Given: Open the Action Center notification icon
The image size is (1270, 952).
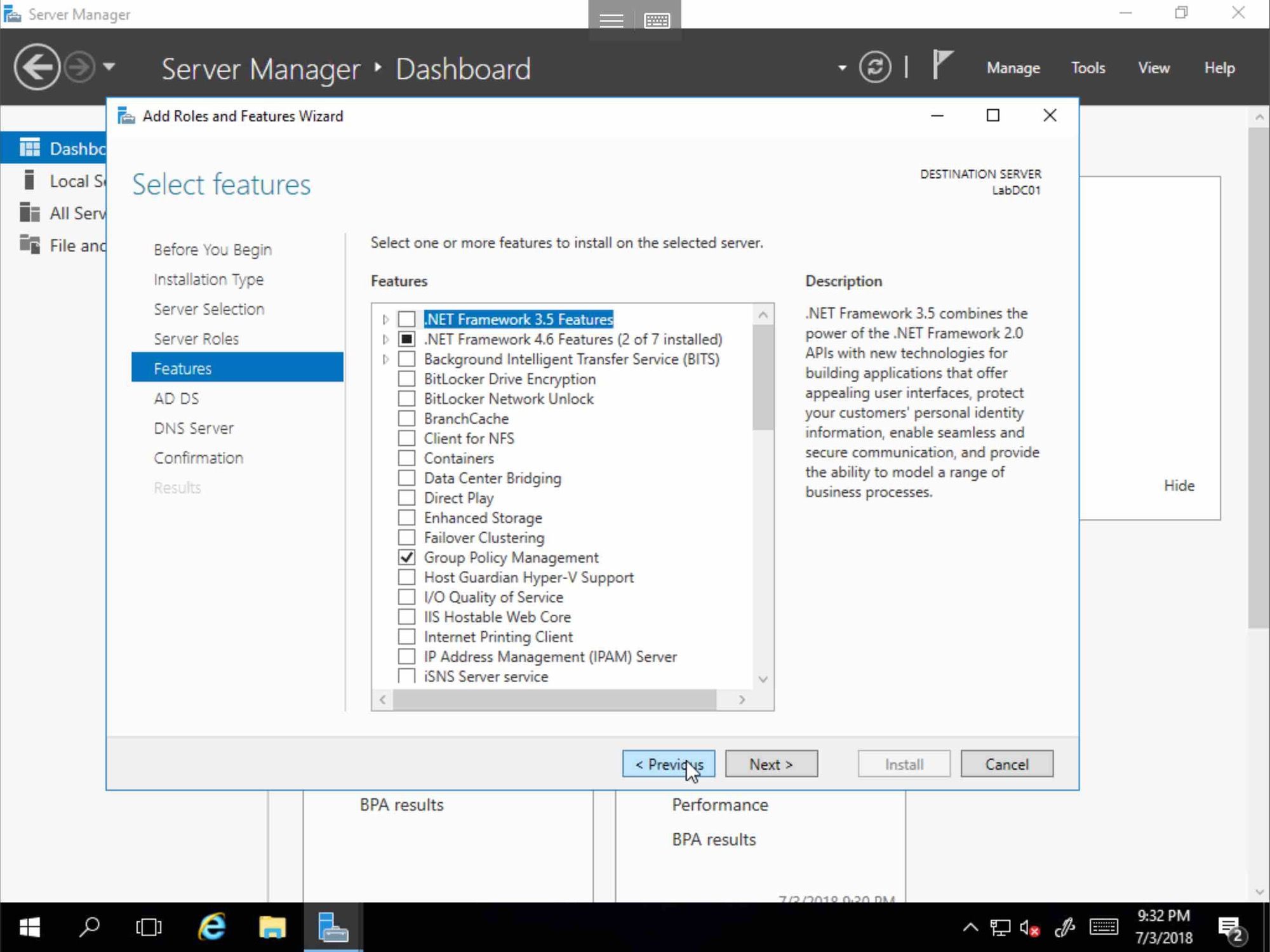Looking at the screenshot, I should click(1232, 929).
